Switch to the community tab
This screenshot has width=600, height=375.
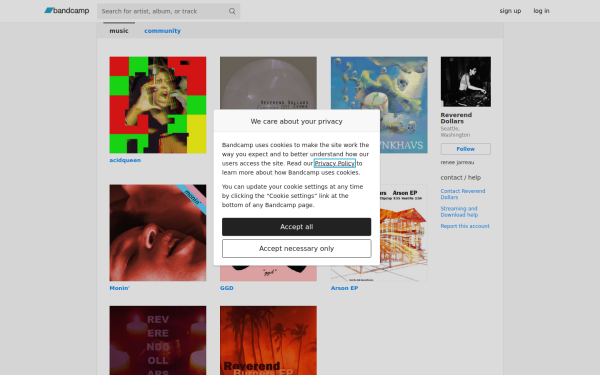162,31
